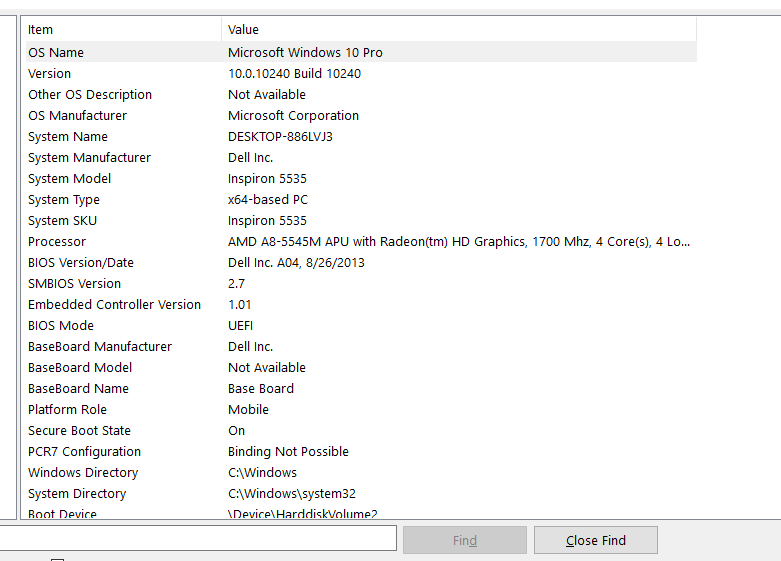Screen dimensions: 781x561
Task: Click the C:\Windows\system32 value
Action: (x=292, y=493)
